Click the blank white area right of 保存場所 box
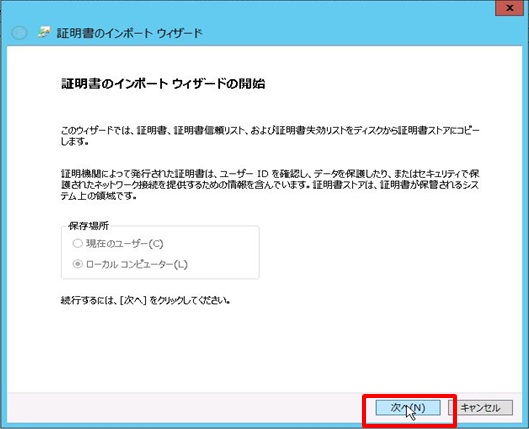The width and height of the screenshot is (529, 429). pyautogui.click(x=388, y=253)
